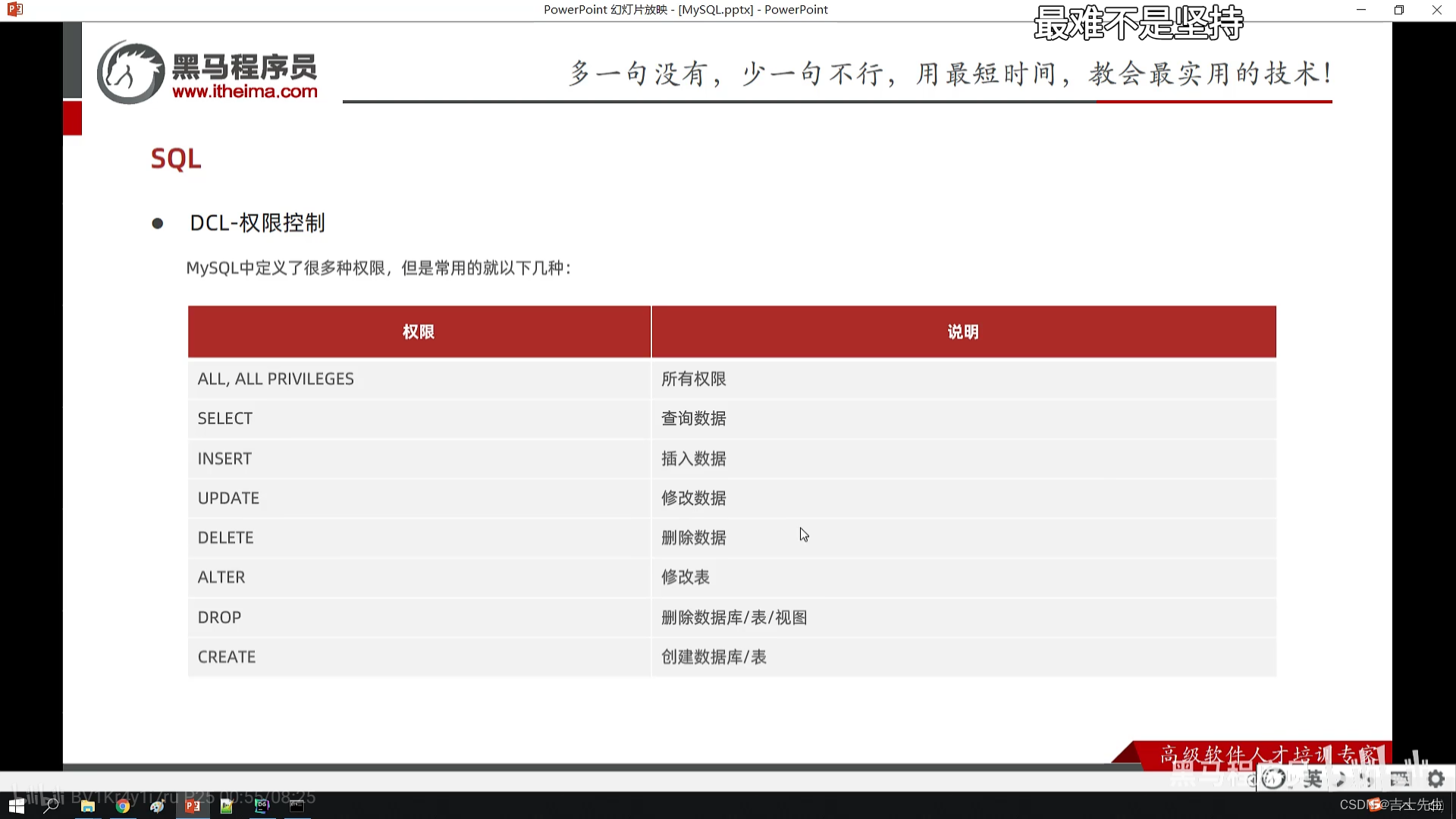Toggle the 英 input language mode
Screen dimensions: 1456x819
coord(1313,779)
